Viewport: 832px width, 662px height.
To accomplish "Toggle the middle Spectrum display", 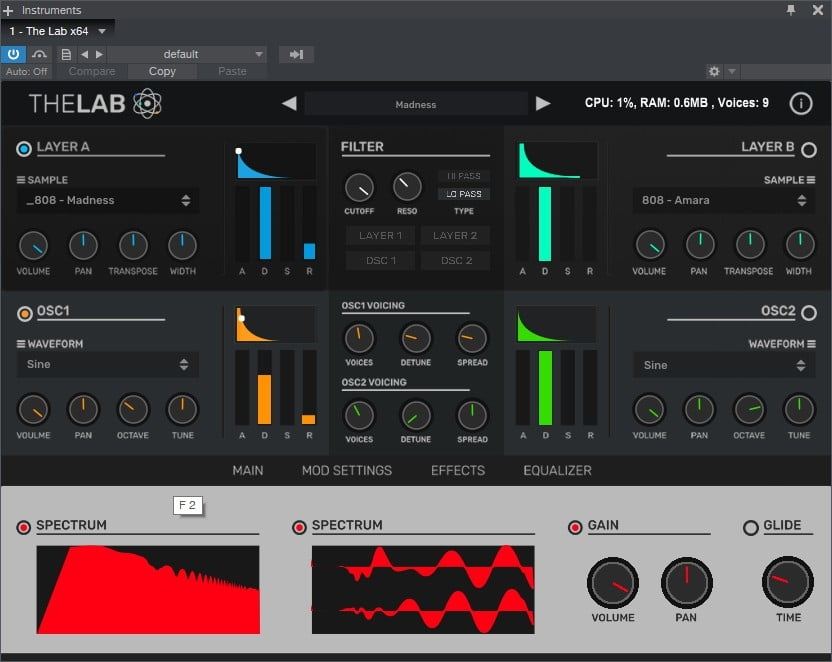I will 299,527.
